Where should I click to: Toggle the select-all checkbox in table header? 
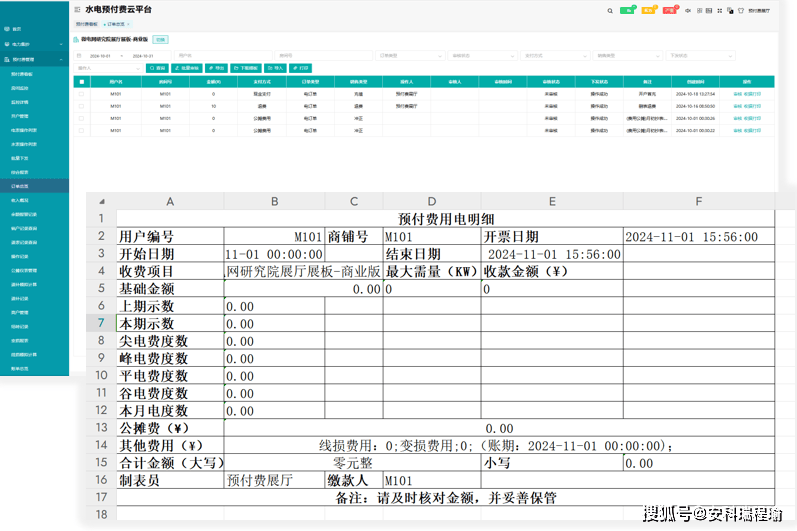(82, 82)
